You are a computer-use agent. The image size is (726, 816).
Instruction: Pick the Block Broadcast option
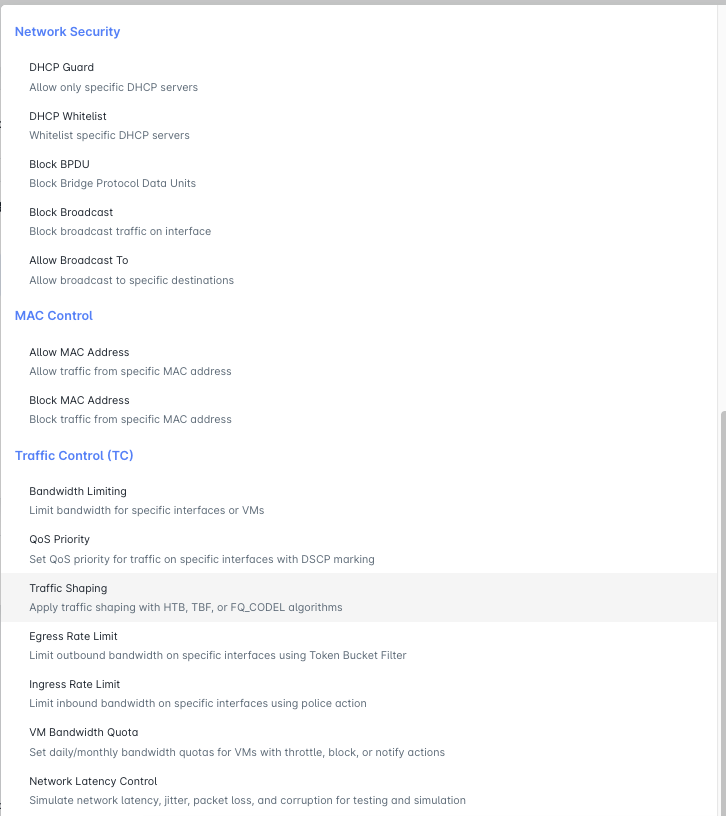tap(71, 212)
